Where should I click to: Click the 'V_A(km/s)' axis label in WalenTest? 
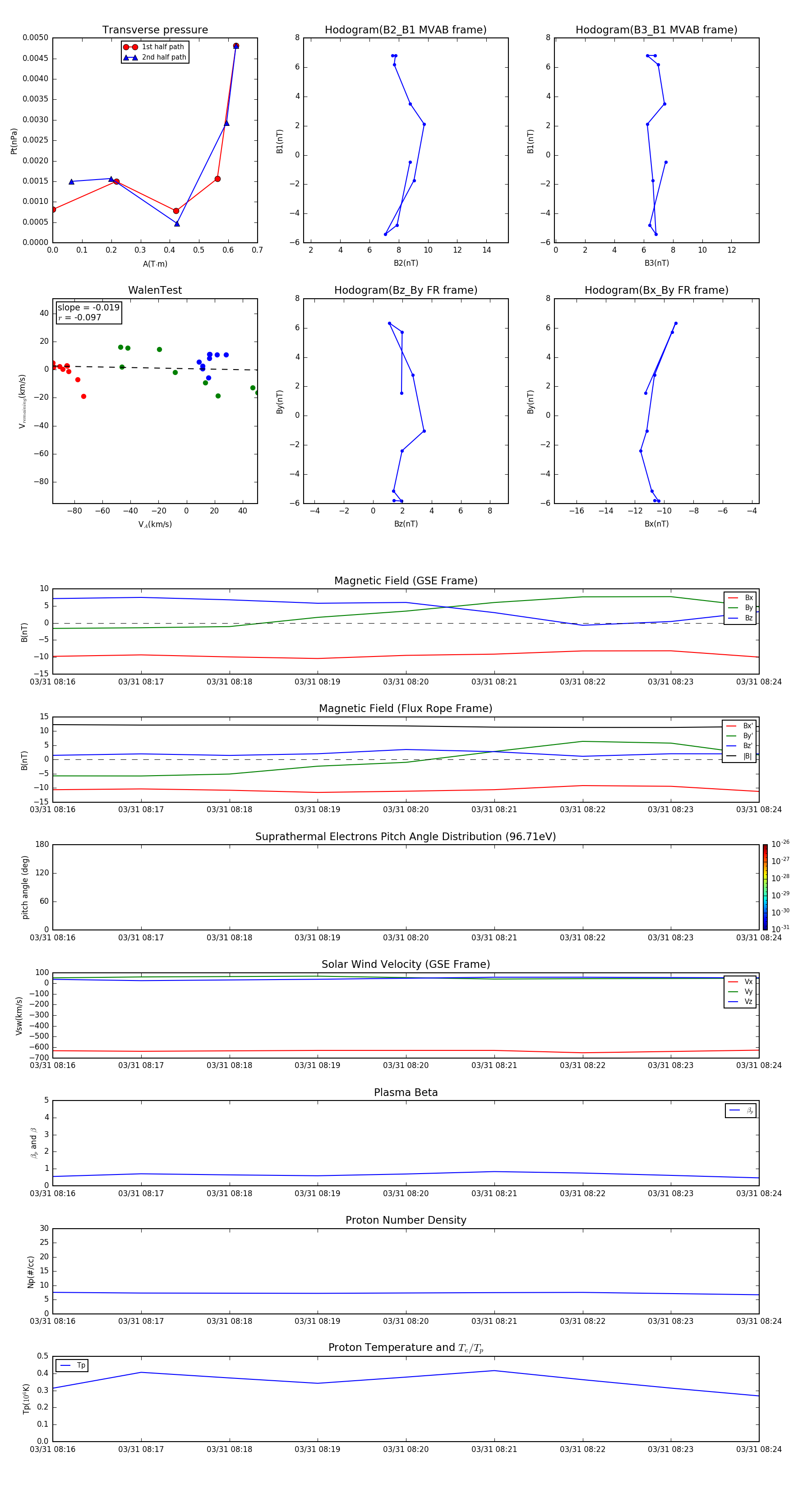[155, 524]
